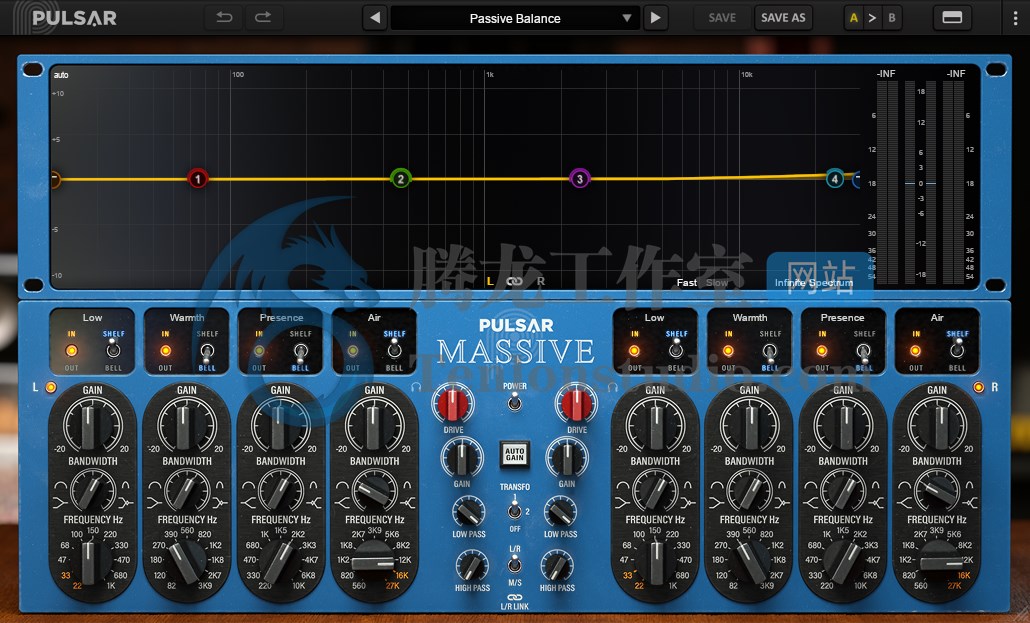Select EQ band 2 node on the curve
Screen dimensions: 1030x623
401,178
